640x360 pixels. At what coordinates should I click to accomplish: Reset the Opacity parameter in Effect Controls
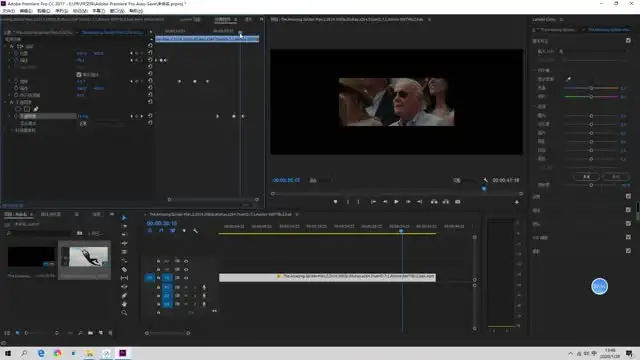pos(150,116)
